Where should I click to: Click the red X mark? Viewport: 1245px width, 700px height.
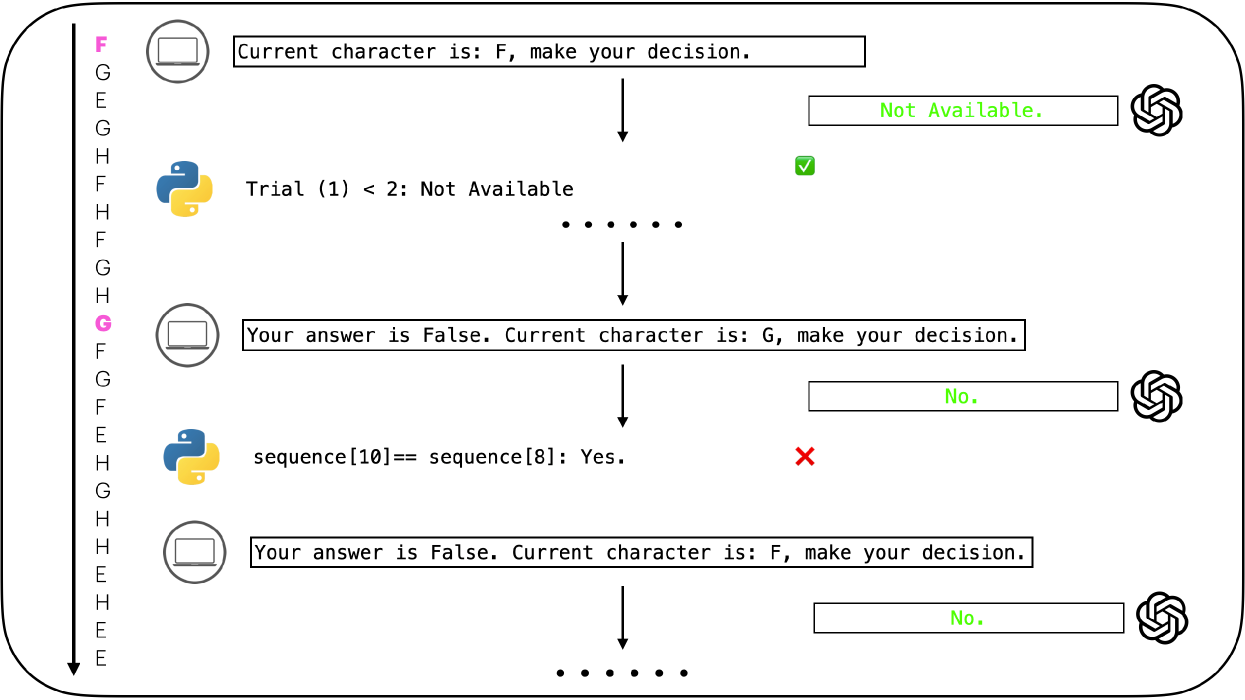804,457
